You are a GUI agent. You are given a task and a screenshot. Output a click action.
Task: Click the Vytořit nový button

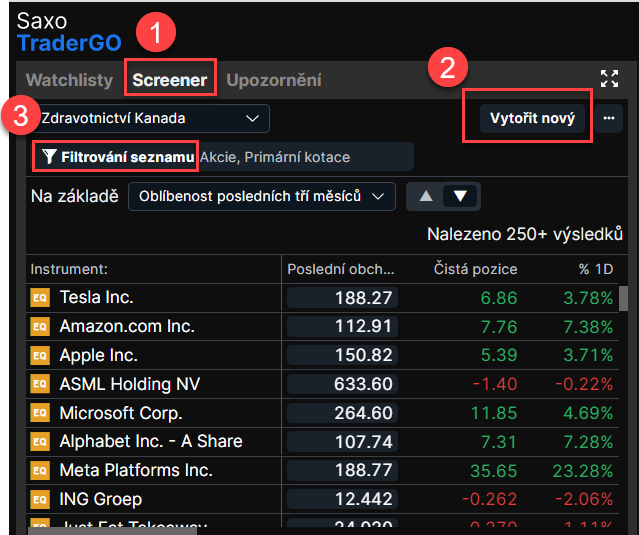coord(532,118)
